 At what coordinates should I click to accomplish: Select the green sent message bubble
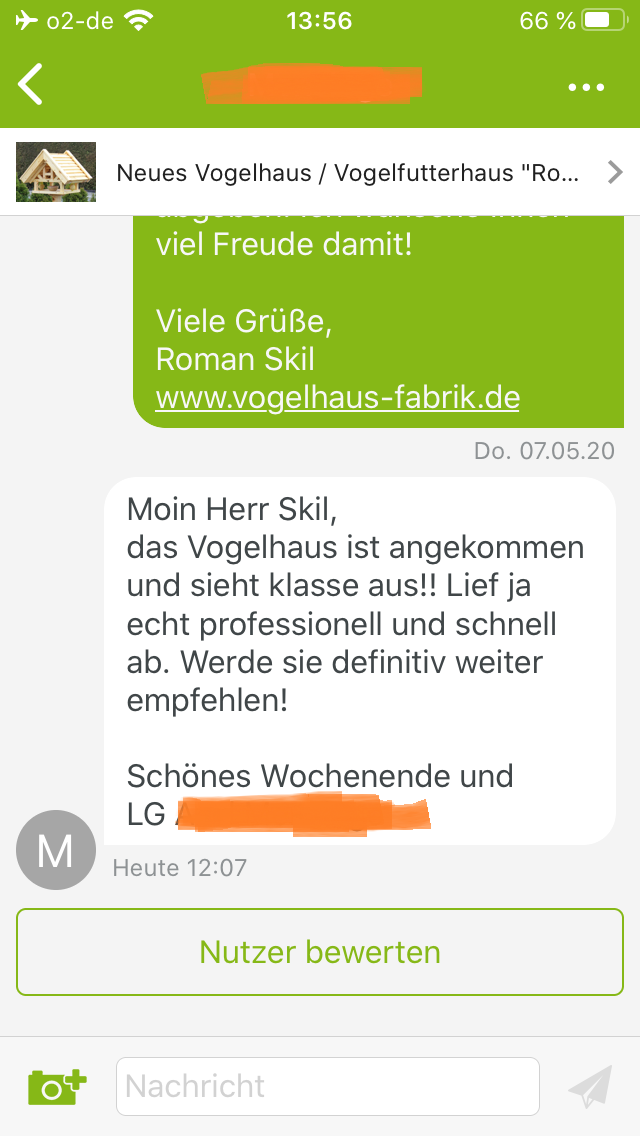(x=378, y=321)
